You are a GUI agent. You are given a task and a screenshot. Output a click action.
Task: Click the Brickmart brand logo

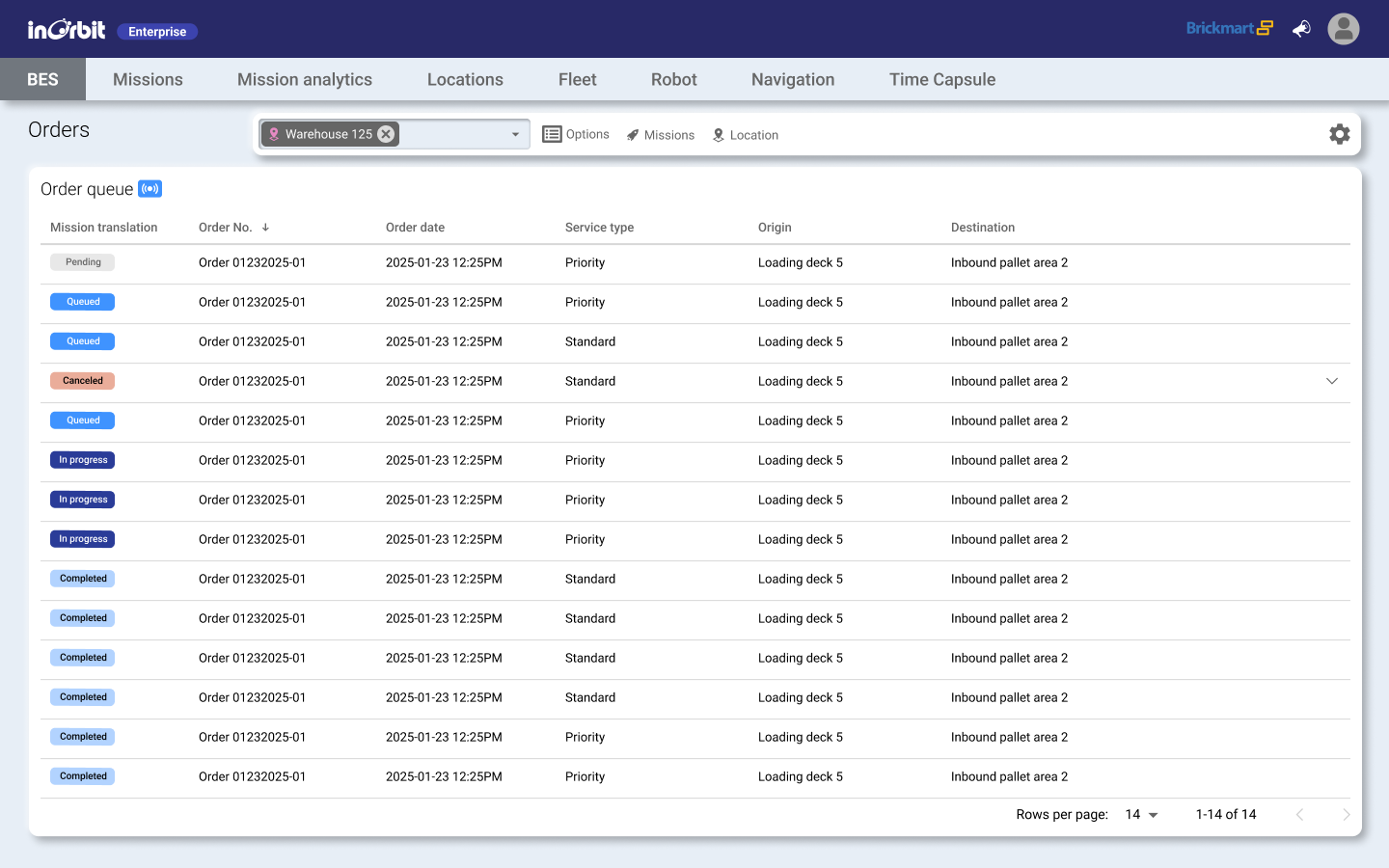coord(1229,29)
